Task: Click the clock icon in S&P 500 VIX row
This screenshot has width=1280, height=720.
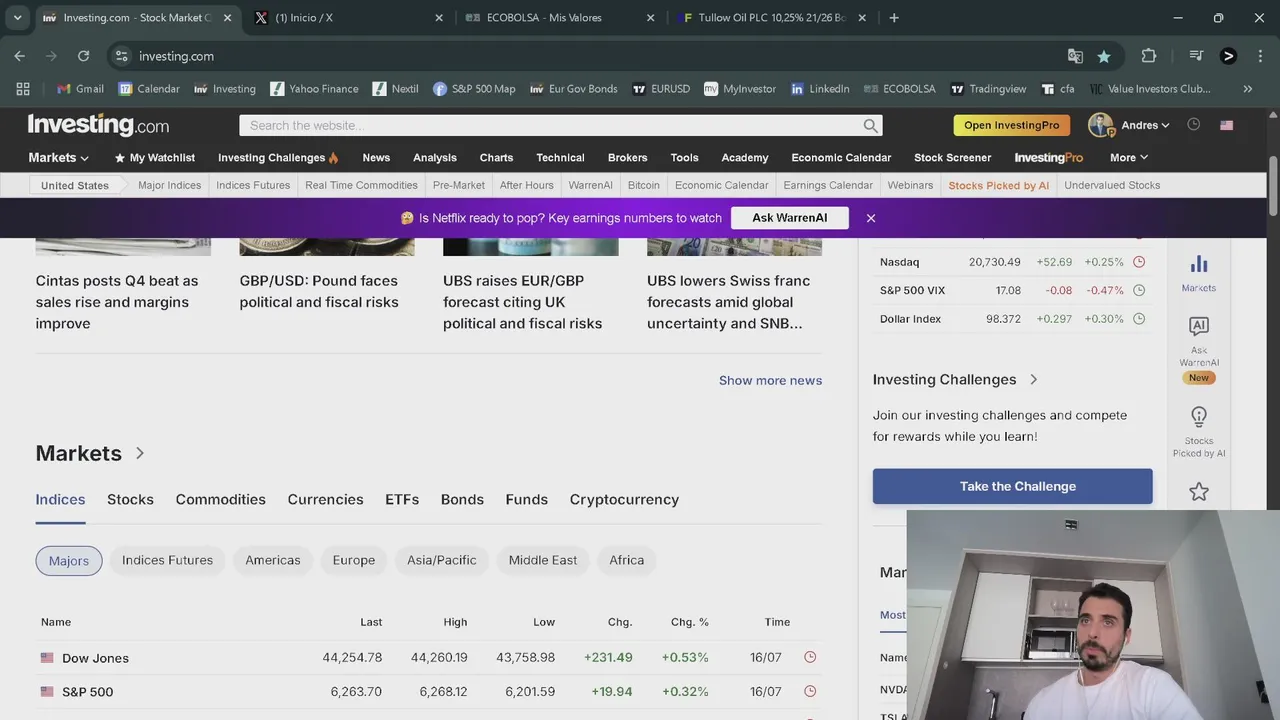Action: click(x=1139, y=290)
